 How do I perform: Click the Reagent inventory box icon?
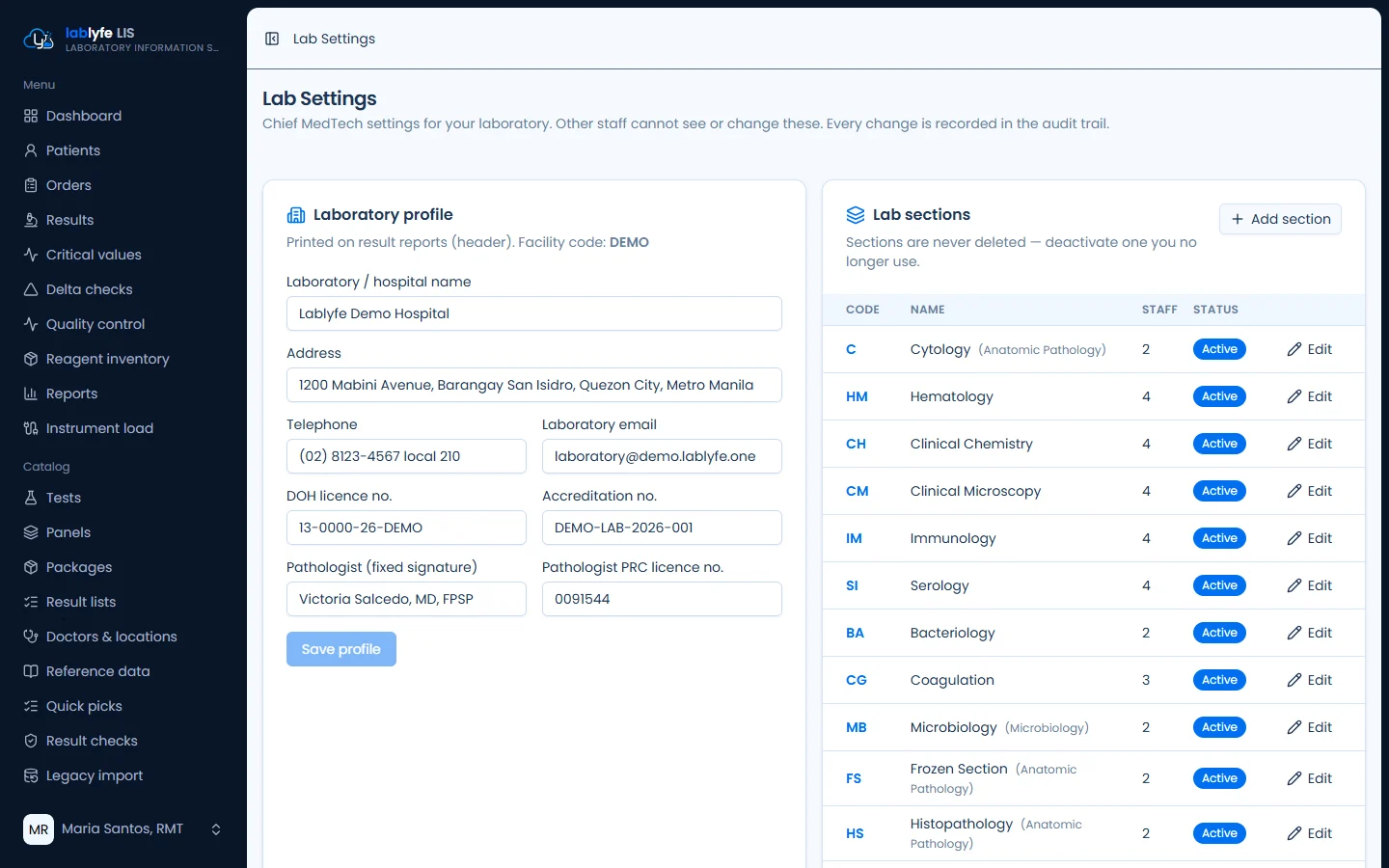[x=31, y=359]
